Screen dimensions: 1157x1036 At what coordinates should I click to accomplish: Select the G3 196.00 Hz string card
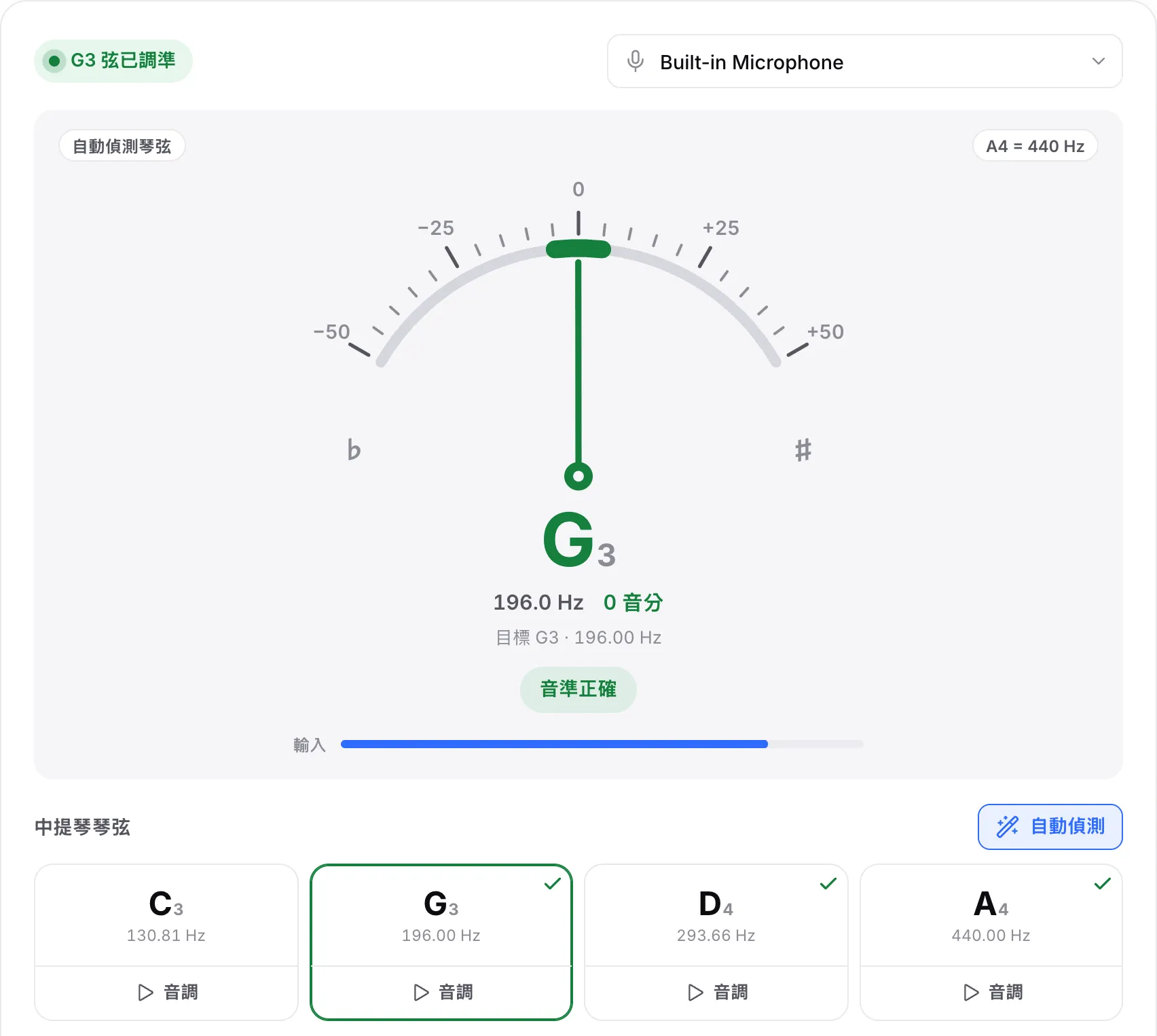tap(441, 915)
